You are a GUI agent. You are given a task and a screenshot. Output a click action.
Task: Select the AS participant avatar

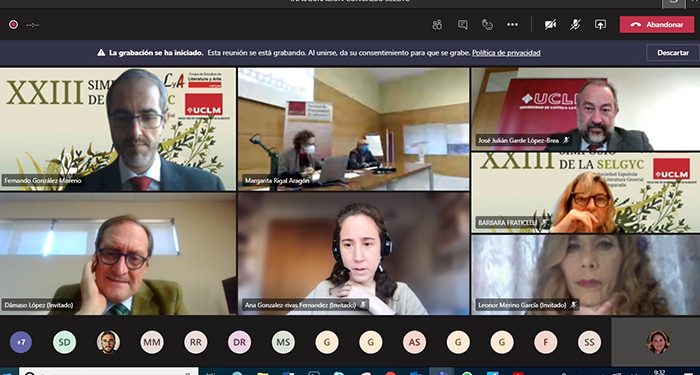tap(414, 342)
